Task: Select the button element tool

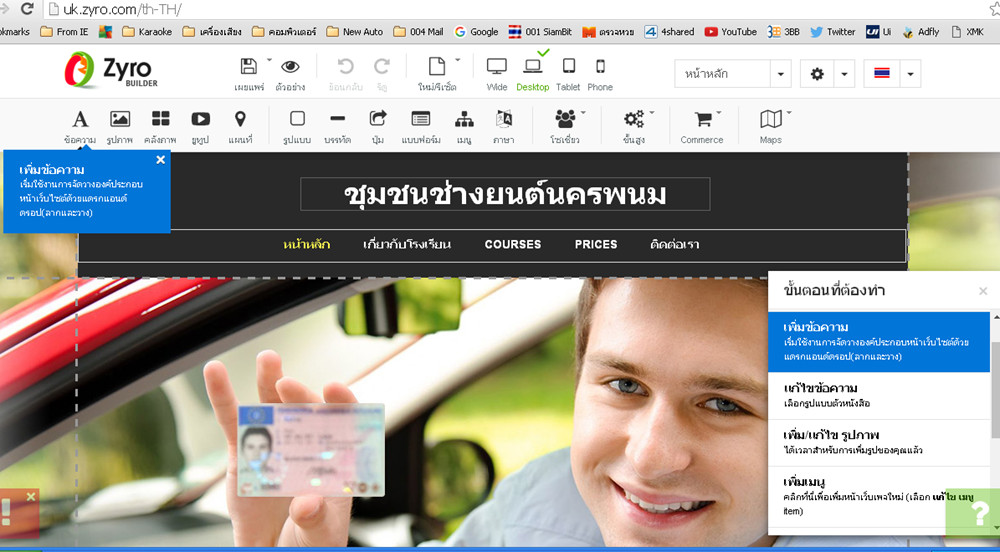Action: pyautogui.click(x=378, y=119)
